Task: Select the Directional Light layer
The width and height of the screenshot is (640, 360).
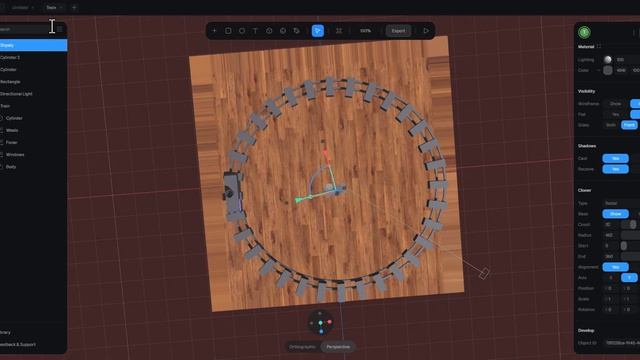Action: pyautogui.click(x=33, y=94)
